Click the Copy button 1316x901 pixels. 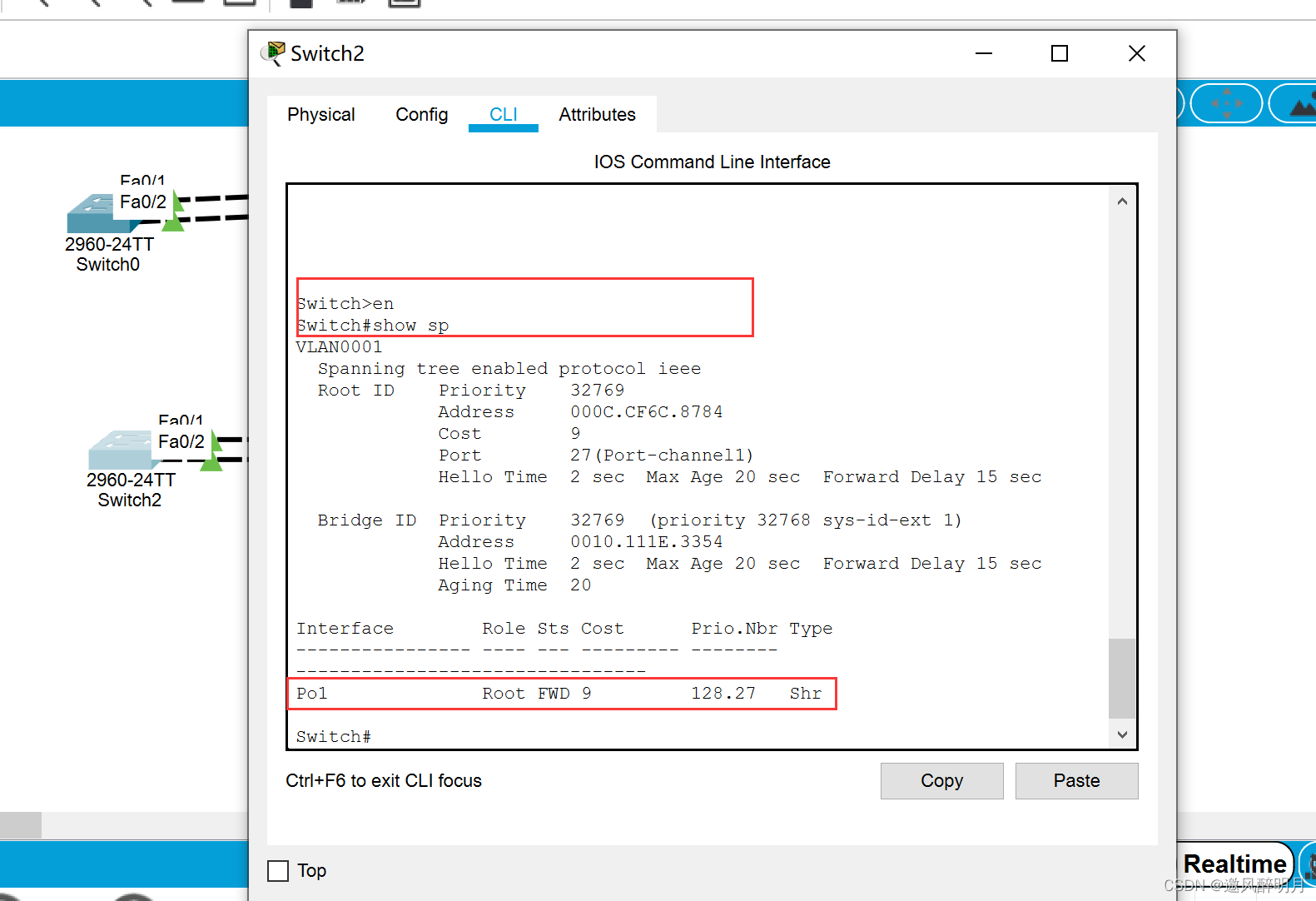pyautogui.click(x=941, y=780)
